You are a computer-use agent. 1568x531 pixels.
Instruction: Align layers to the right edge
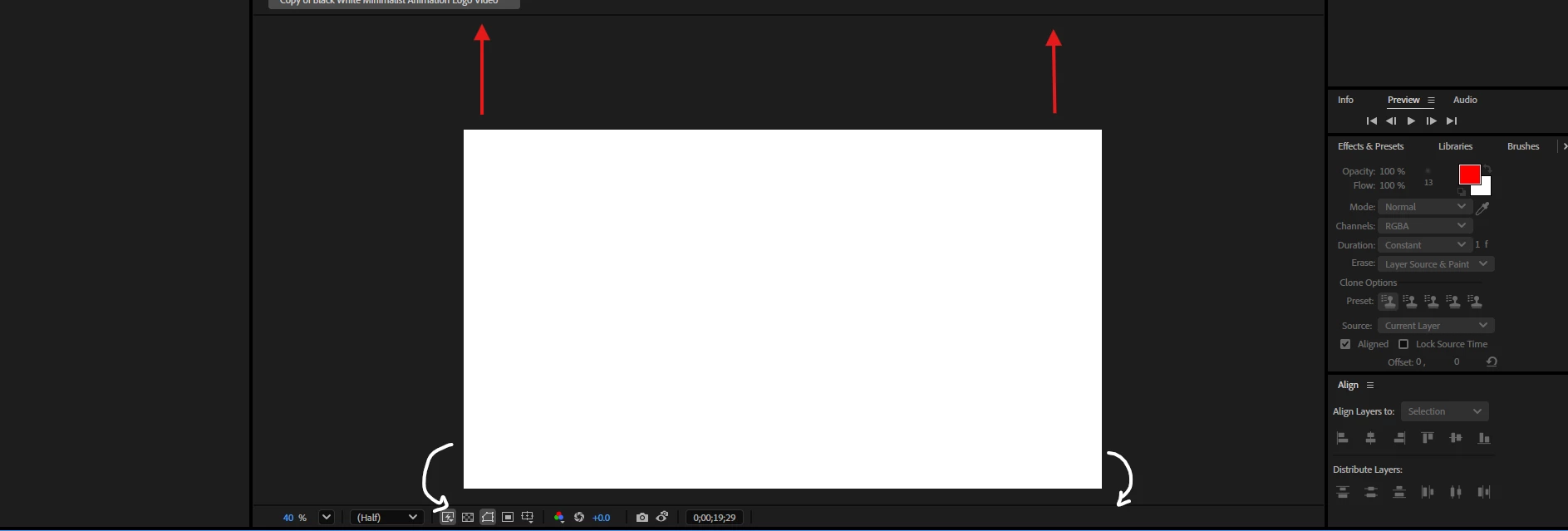point(1399,438)
